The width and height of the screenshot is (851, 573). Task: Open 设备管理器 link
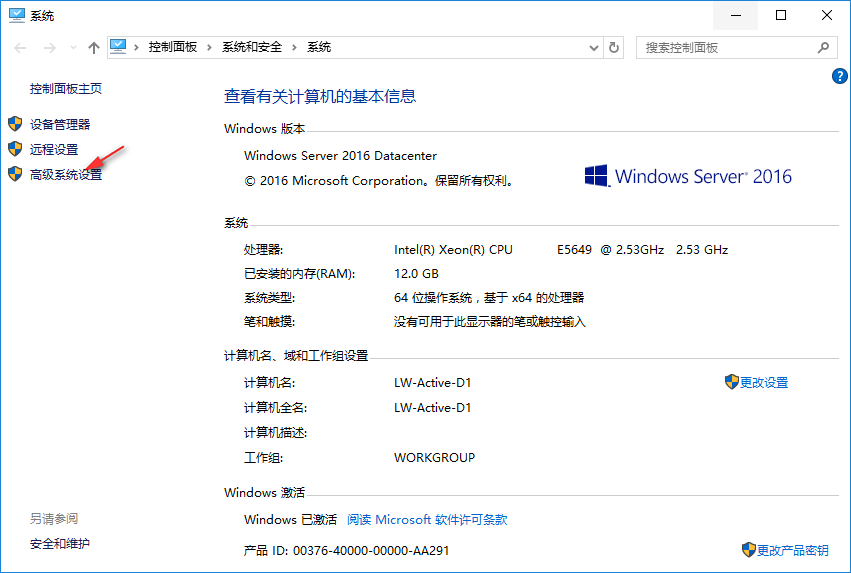click(60, 124)
